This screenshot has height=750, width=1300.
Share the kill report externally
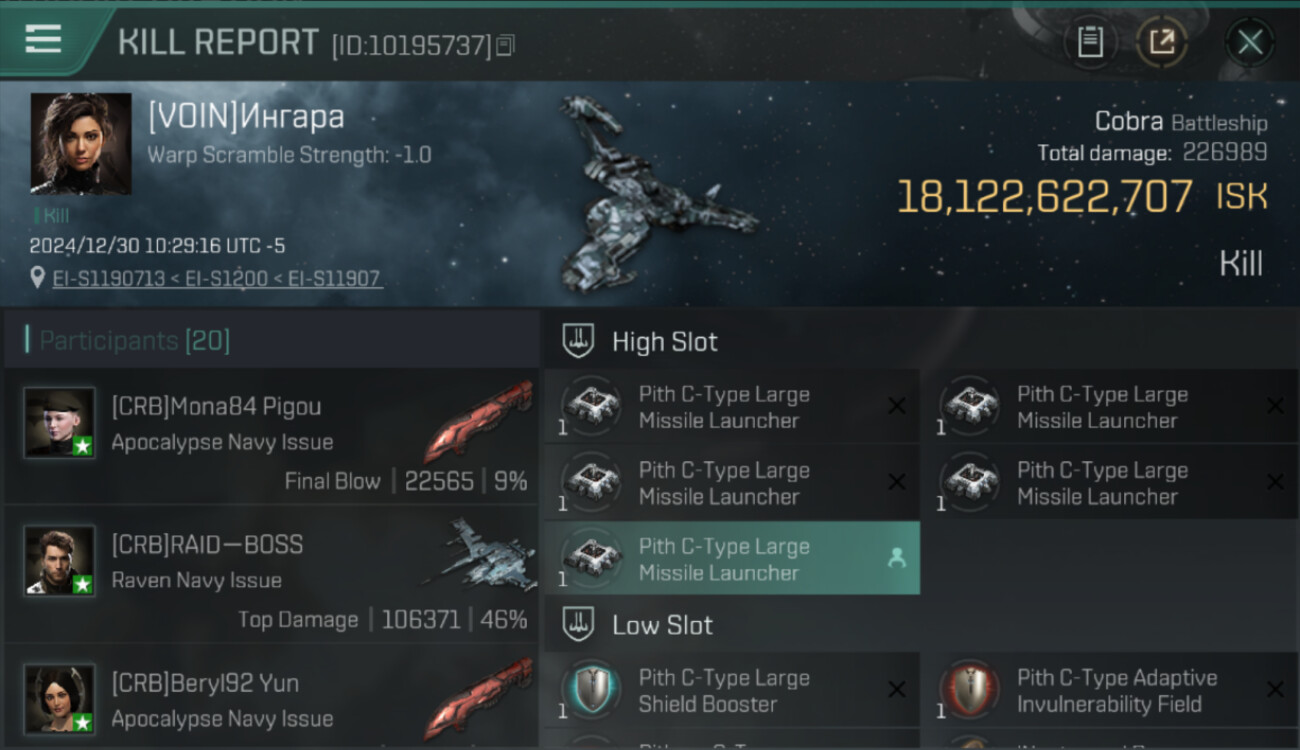[1162, 42]
